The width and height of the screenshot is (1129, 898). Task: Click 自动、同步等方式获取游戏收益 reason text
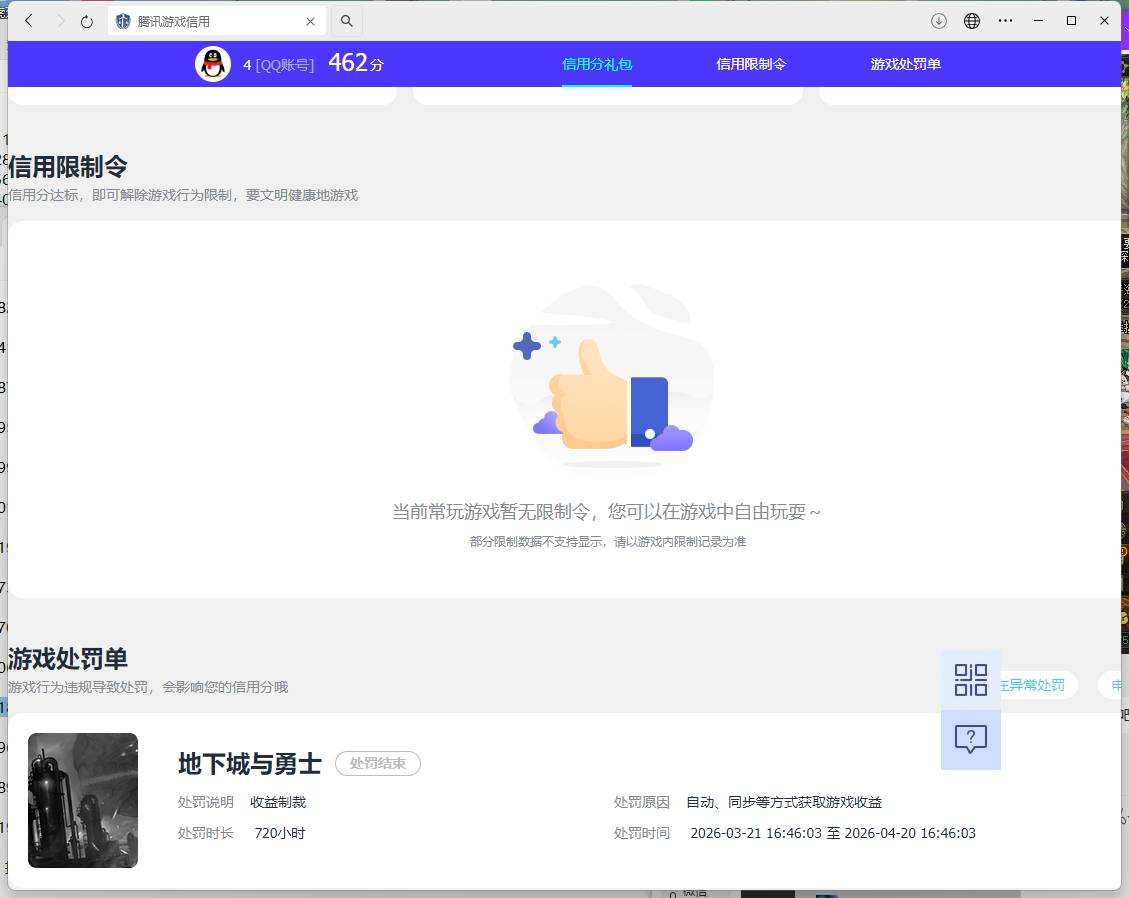pyautogui.click(x=784, y=802)
